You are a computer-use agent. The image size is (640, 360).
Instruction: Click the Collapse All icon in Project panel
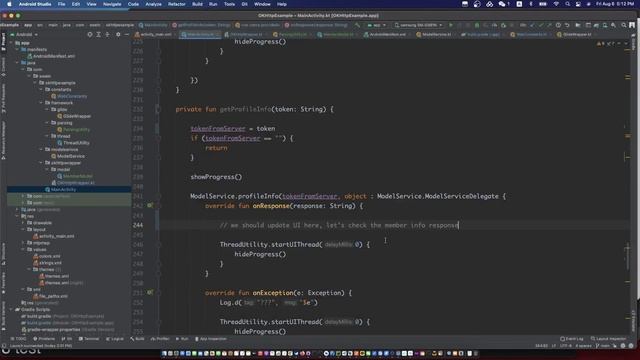click(x=107, y=35)
